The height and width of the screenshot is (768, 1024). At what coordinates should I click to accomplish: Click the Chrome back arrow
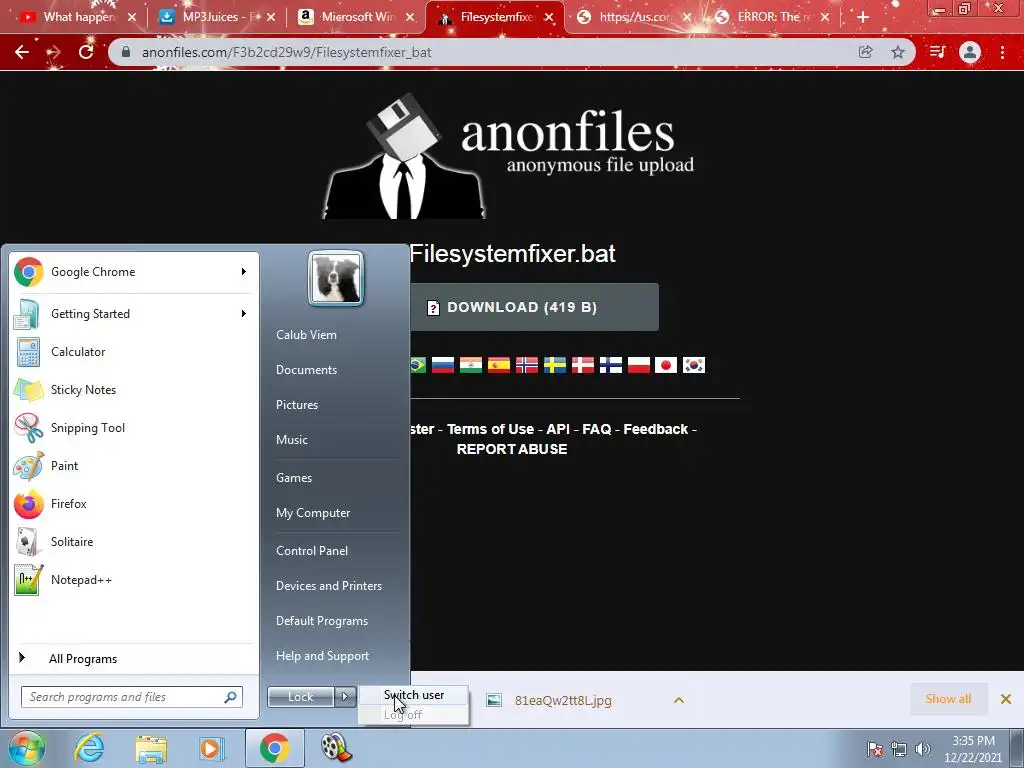tap(22, 52)
